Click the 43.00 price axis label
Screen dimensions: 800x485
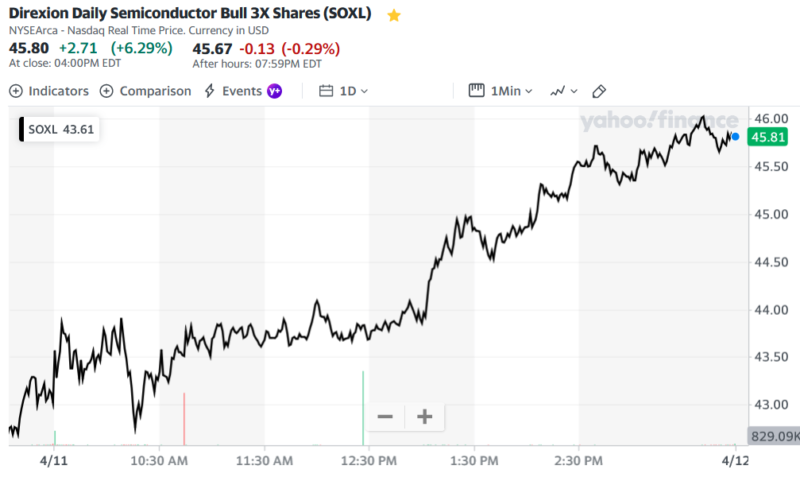pyautogui.click(x=771, y=404)
